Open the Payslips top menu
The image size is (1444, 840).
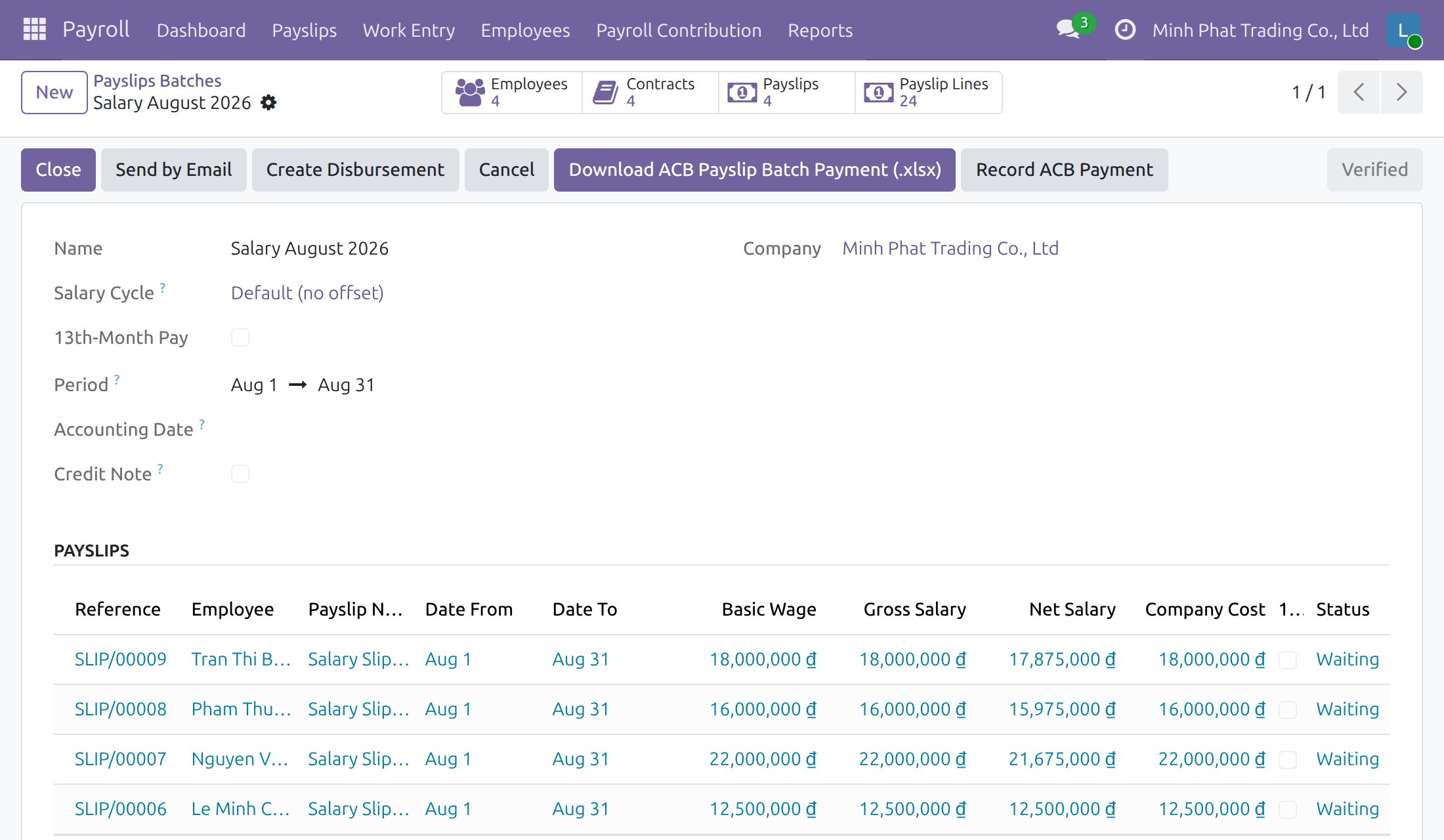304,30
